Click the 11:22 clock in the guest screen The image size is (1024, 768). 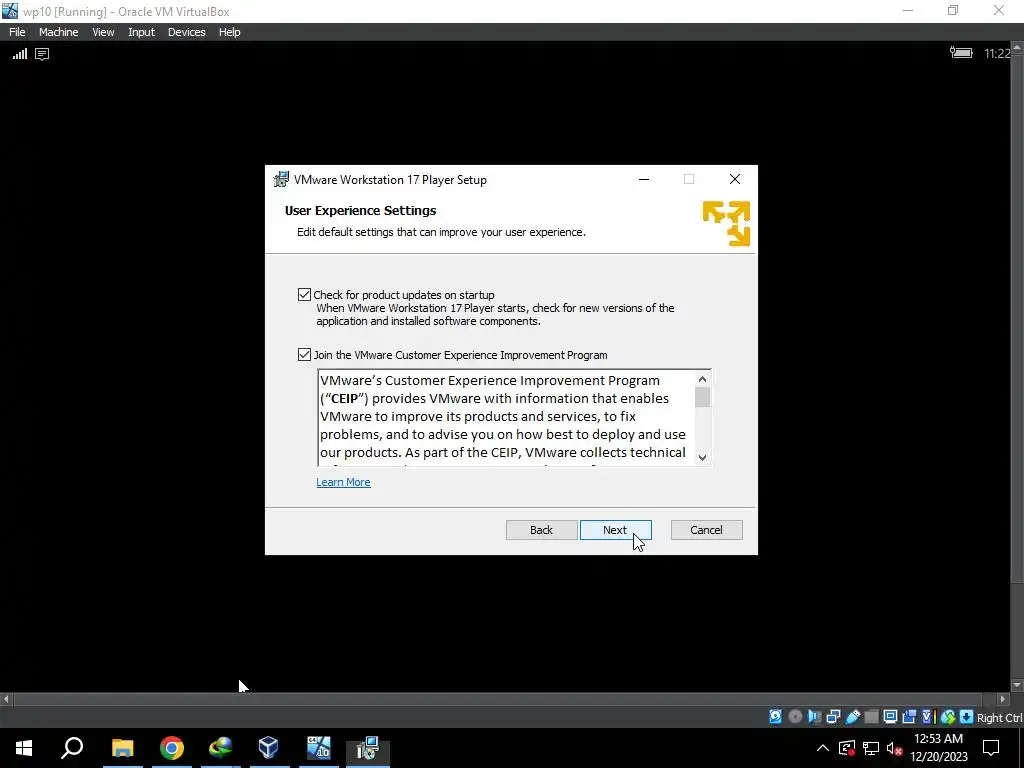tap(997, 54)
